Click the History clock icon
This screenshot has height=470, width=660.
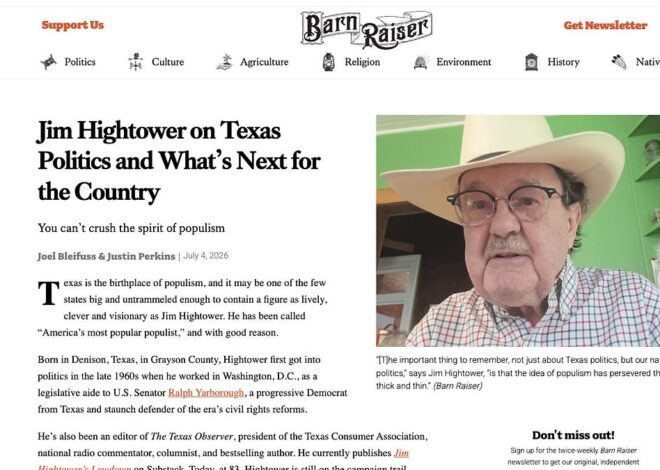[532, 62]
